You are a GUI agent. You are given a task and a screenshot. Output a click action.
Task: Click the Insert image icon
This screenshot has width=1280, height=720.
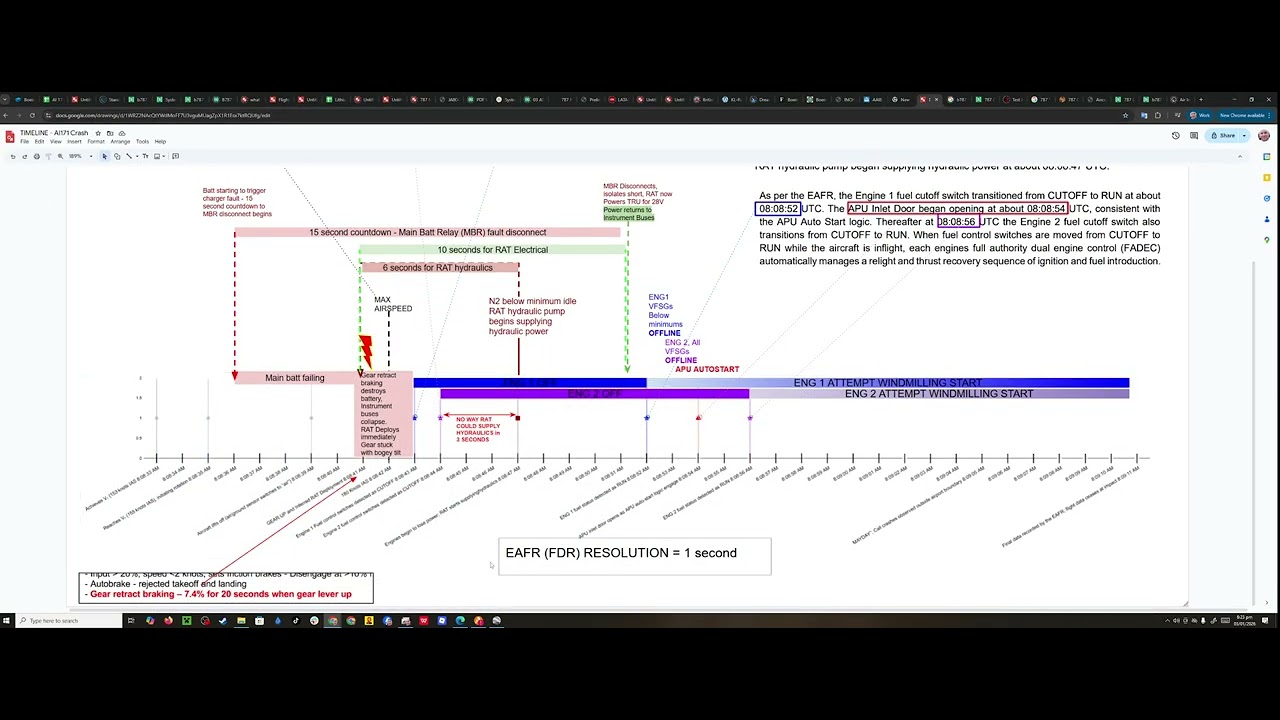coord(157,156)
